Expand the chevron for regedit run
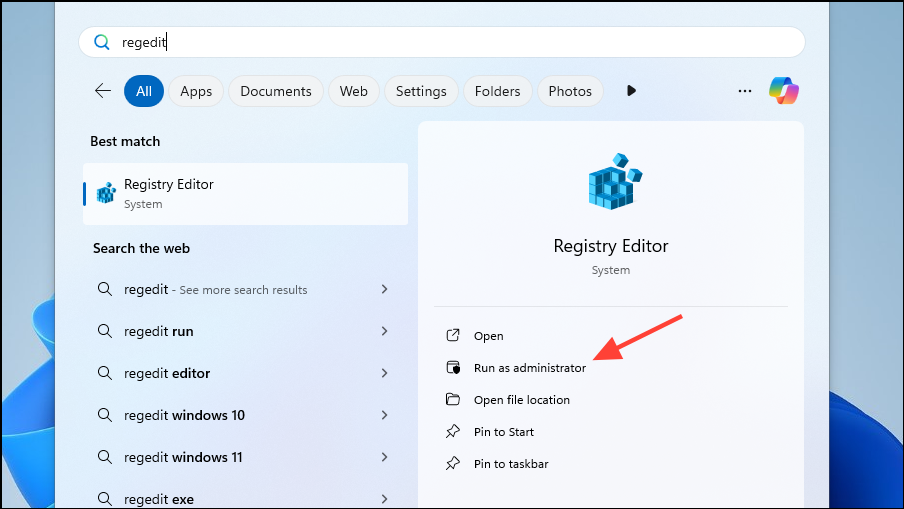 tap(385, 331)
